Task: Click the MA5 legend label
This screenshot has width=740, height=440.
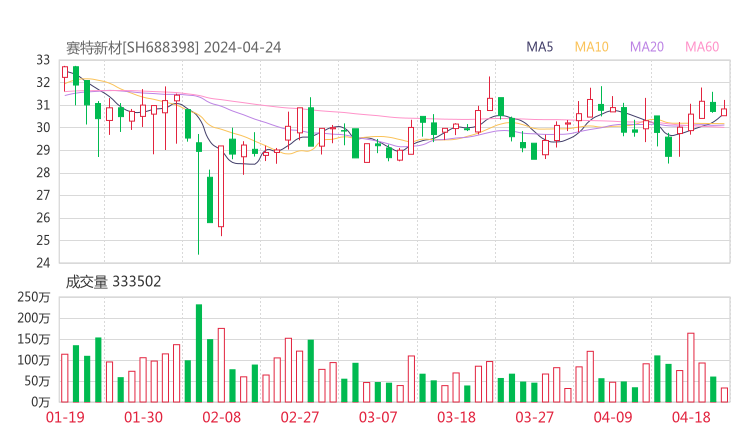Action: (x=539, y=47)
